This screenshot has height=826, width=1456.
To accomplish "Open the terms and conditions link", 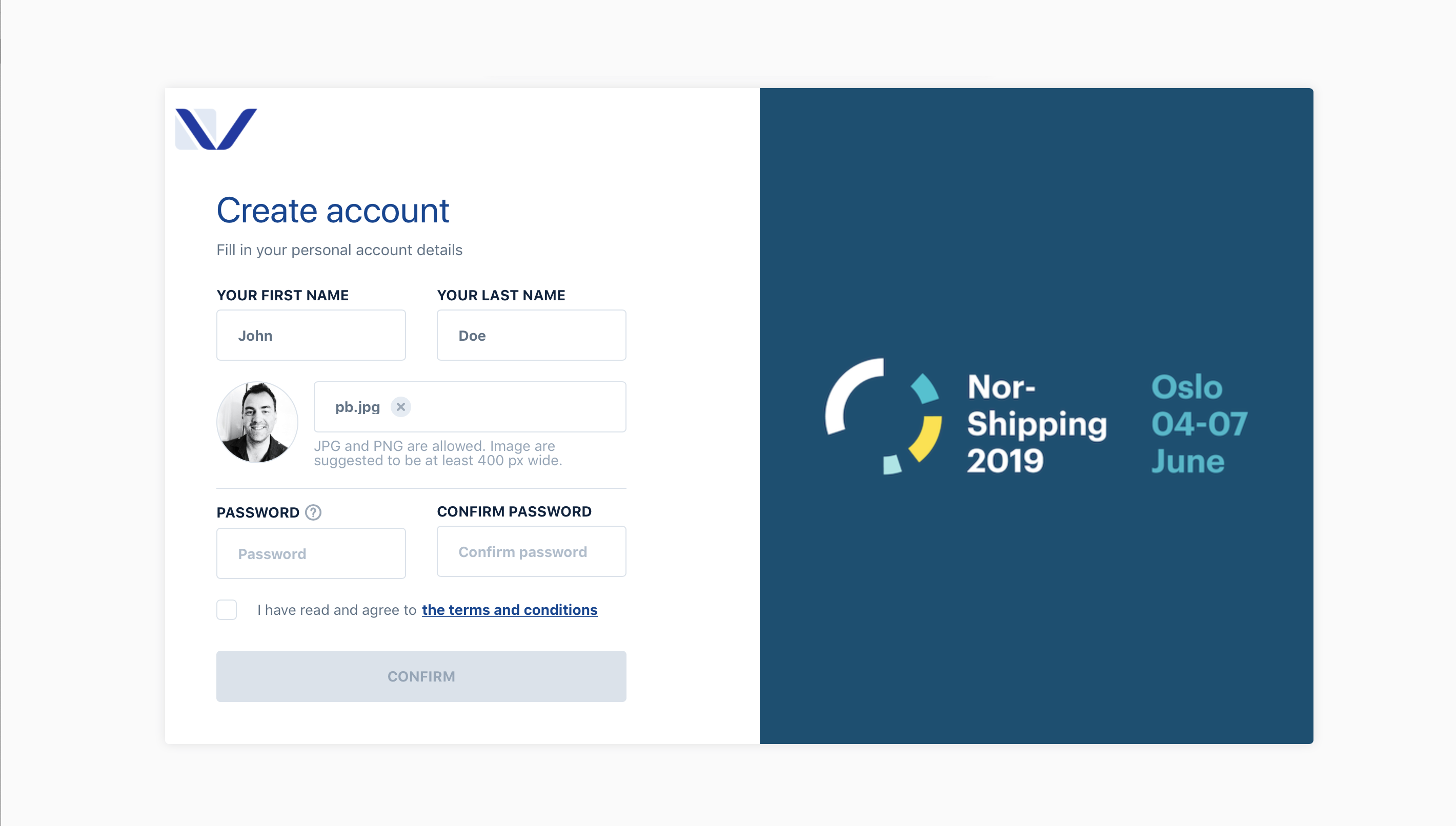I will [510, 610].
